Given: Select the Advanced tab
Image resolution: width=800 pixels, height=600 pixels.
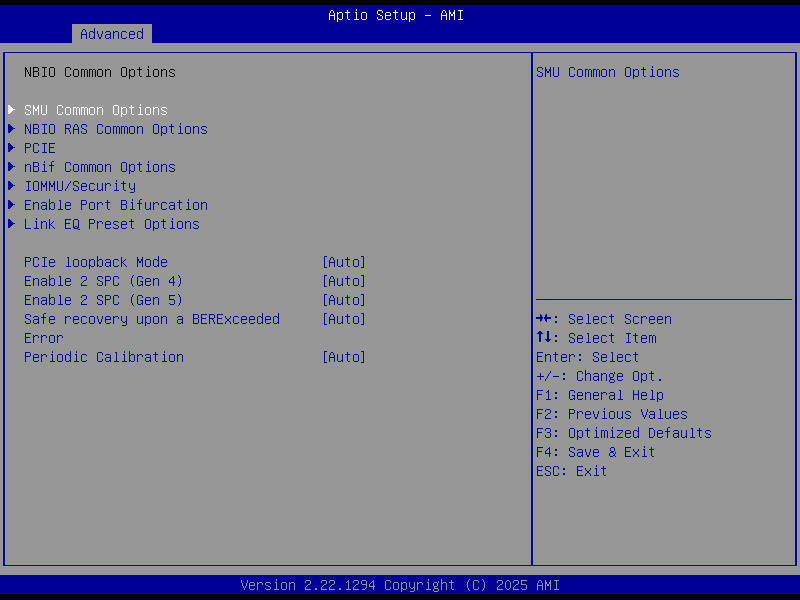Looking at the screenshot, I should click(111, 33).
